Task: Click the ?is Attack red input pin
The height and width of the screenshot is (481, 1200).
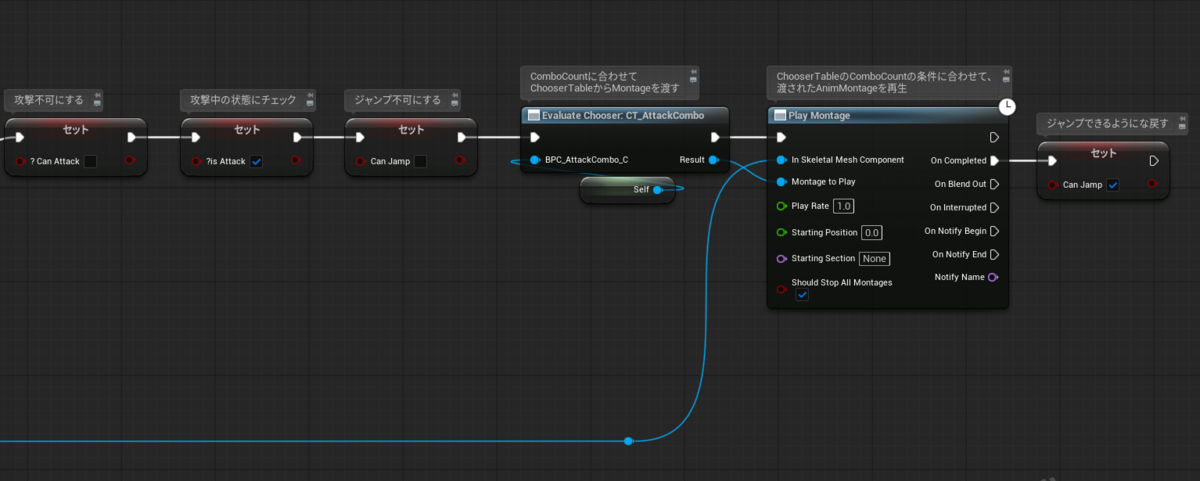Action: [196, 161]
